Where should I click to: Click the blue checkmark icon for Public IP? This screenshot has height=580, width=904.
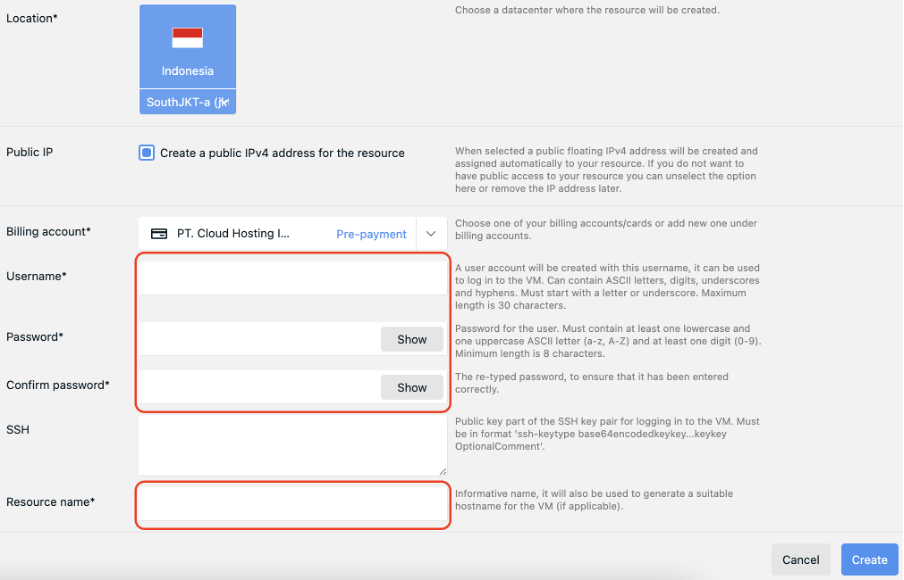[x=145, y=152]
